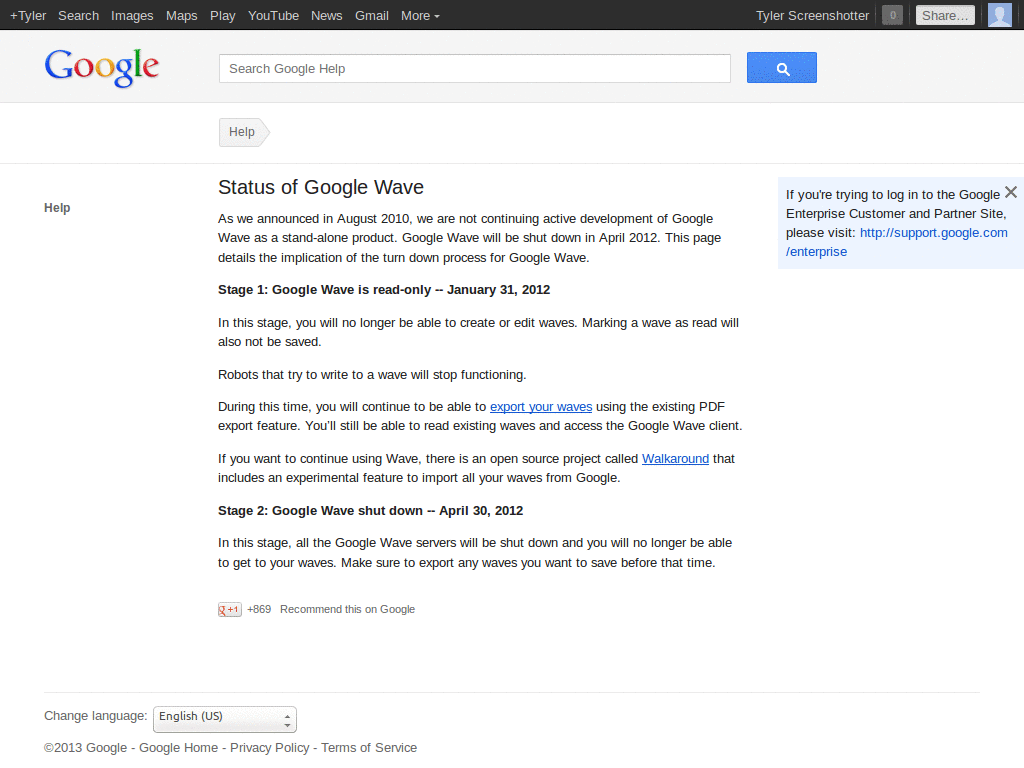
Task: Dismiss the Enterprise login notice
Action: (x=1010, y=191)
